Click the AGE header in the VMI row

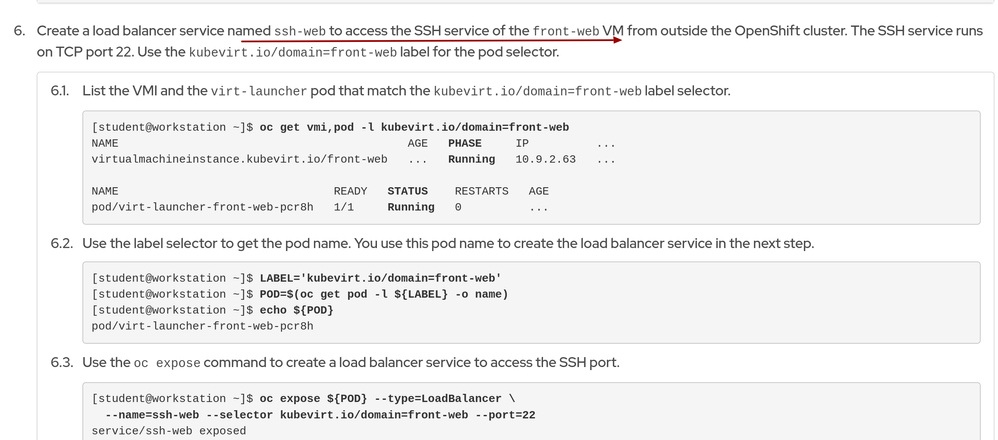[x=417, y=143]
